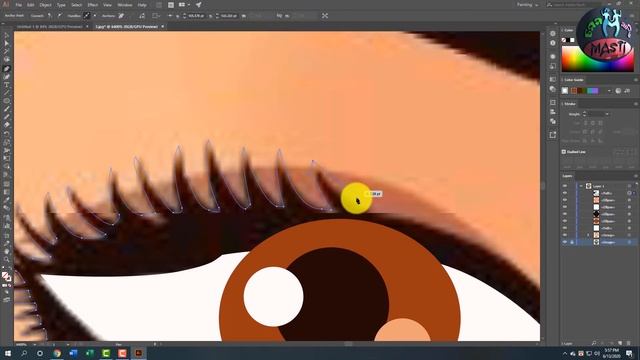Hide the topmost path sublayer

(x=565, y=193)
